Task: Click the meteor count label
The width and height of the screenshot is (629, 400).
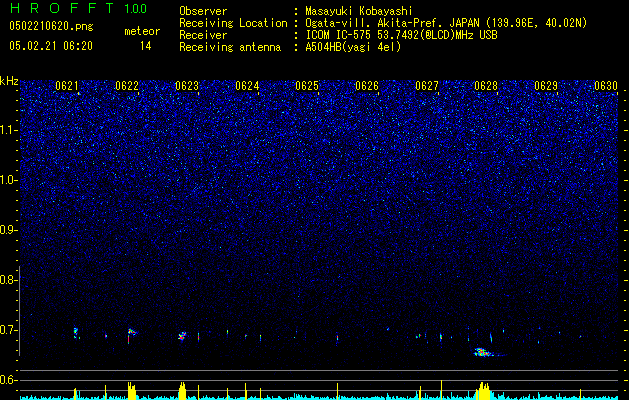Action: [142, 31]
